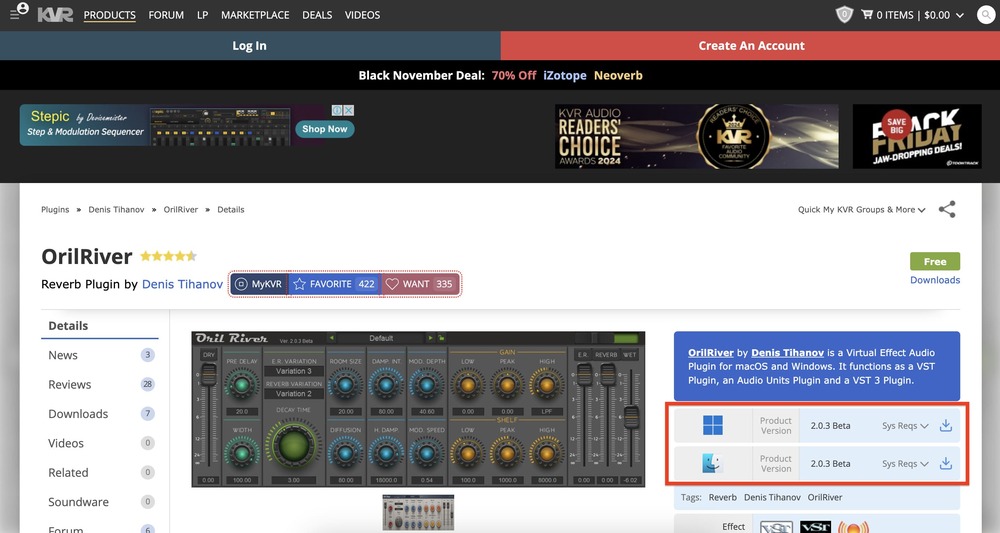1000x533 pixels.
Task: Click the OrilRiver star rating
Action: (x=168, y=256)
